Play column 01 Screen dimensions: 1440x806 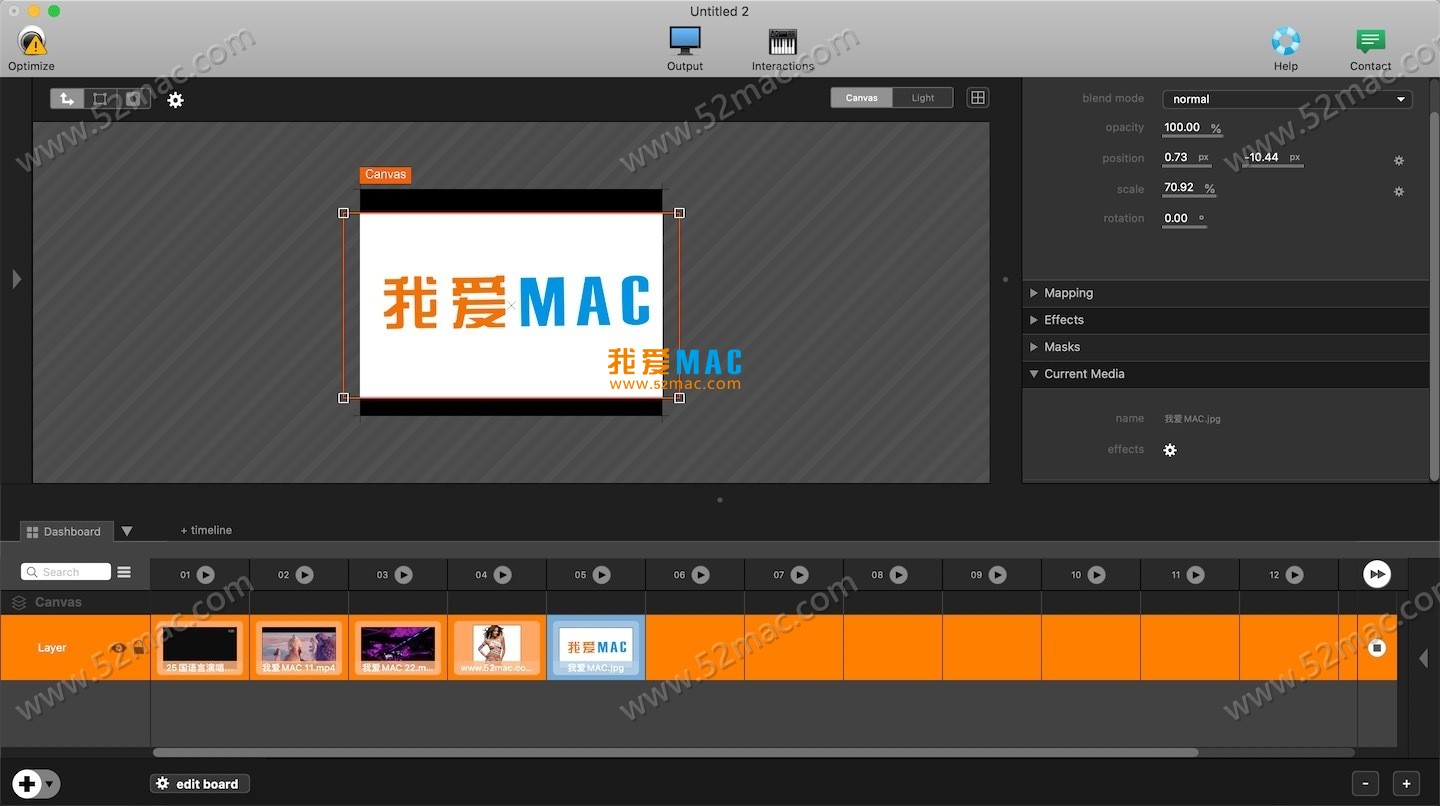(x=205, y=575)
